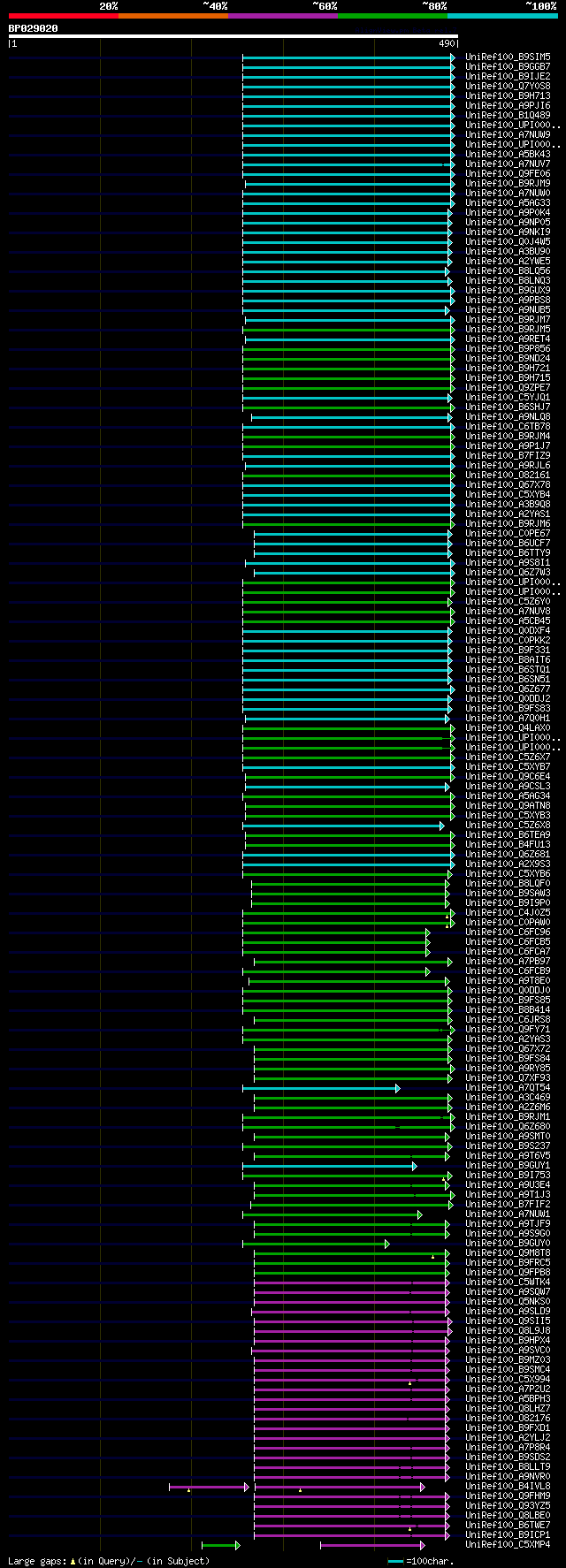Open UniRef100_Q9FY71 hit
This screenshot has width=566, height=1568.
pyautogui.click(x=508, y=1030)
